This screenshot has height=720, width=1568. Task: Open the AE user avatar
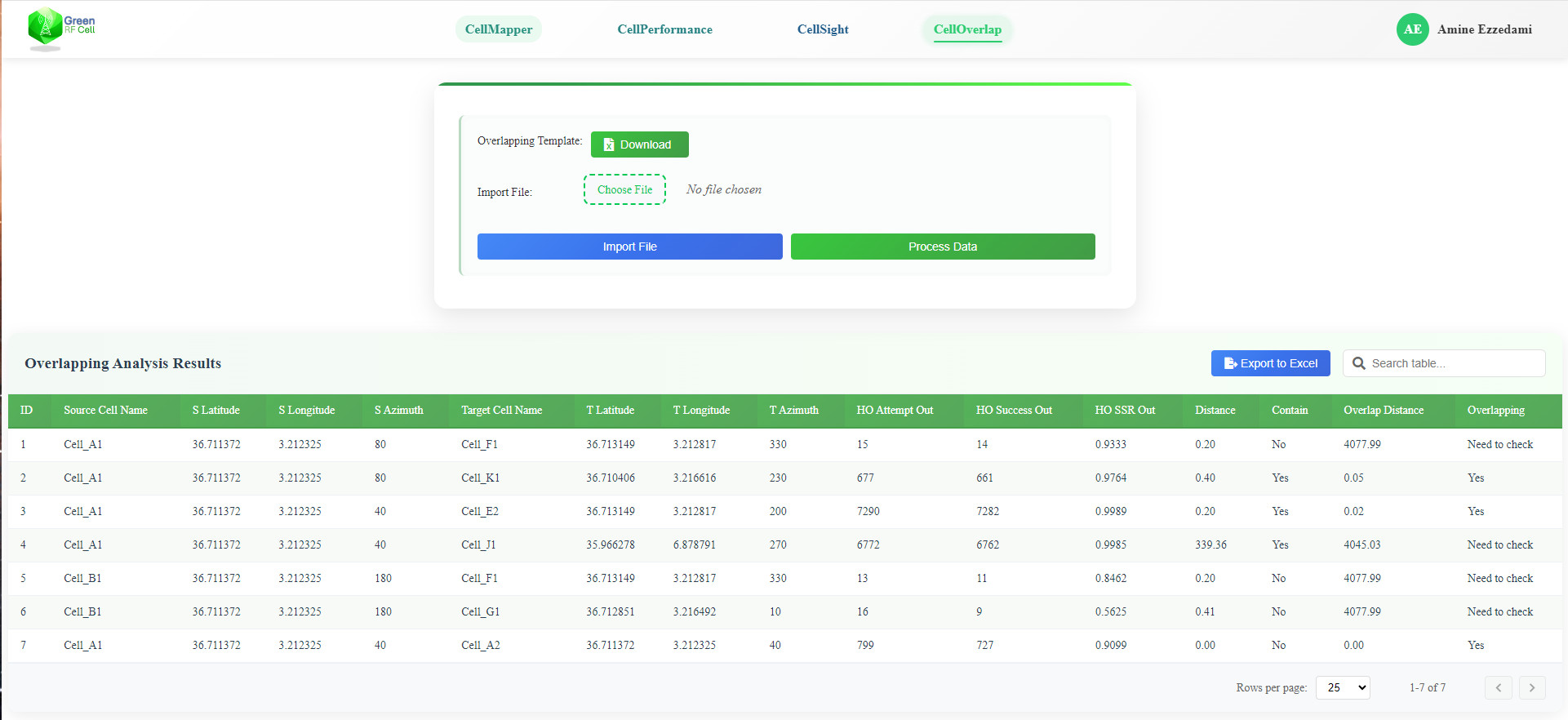(x=1412, y=29)
